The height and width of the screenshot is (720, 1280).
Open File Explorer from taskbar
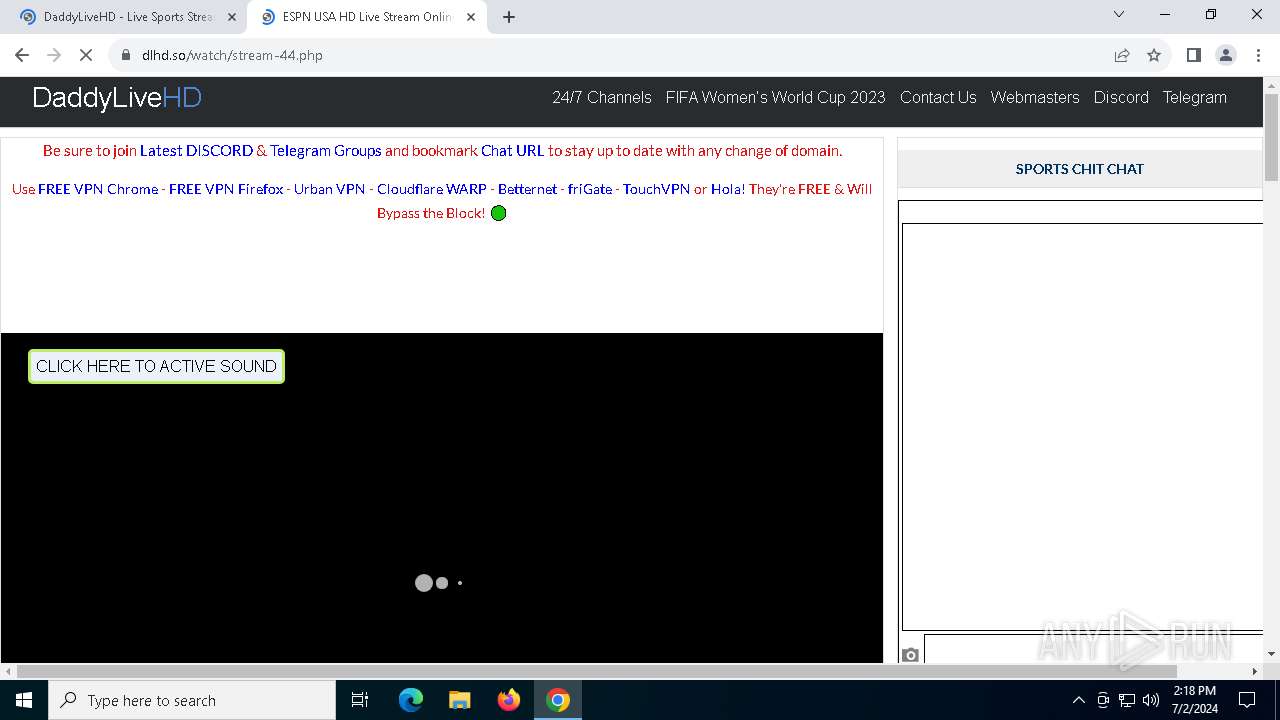[459, 700]
